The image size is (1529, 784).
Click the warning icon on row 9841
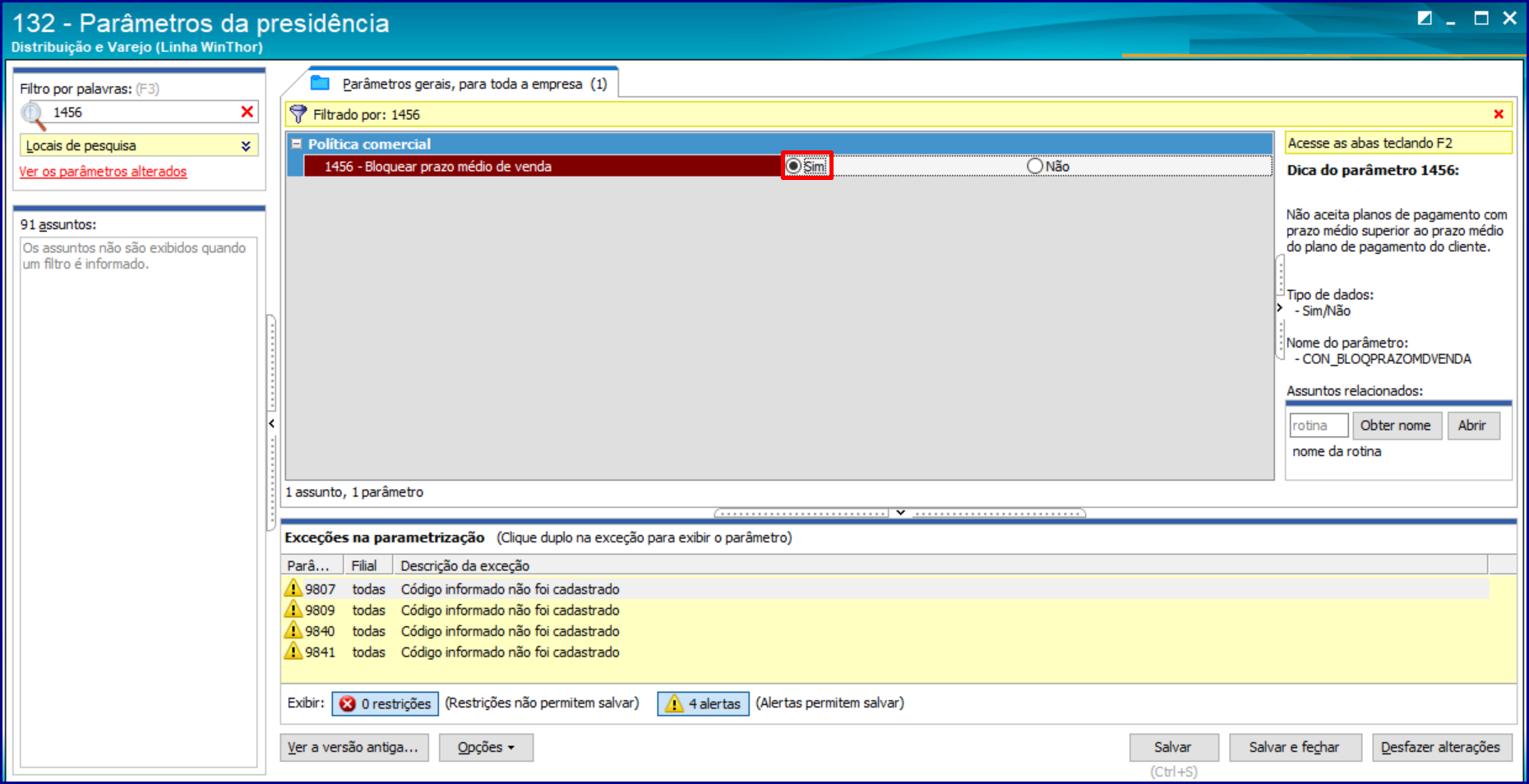pyautogui.click(x=293, y=651)
